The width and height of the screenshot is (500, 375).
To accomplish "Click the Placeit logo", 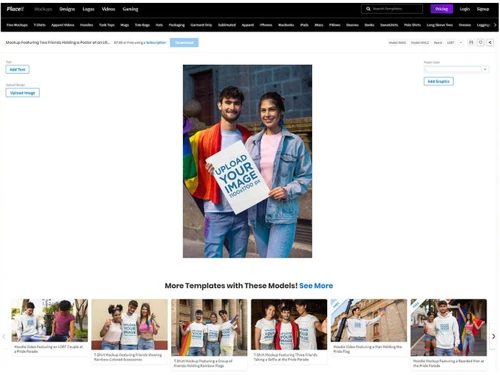I will point(15,9).
